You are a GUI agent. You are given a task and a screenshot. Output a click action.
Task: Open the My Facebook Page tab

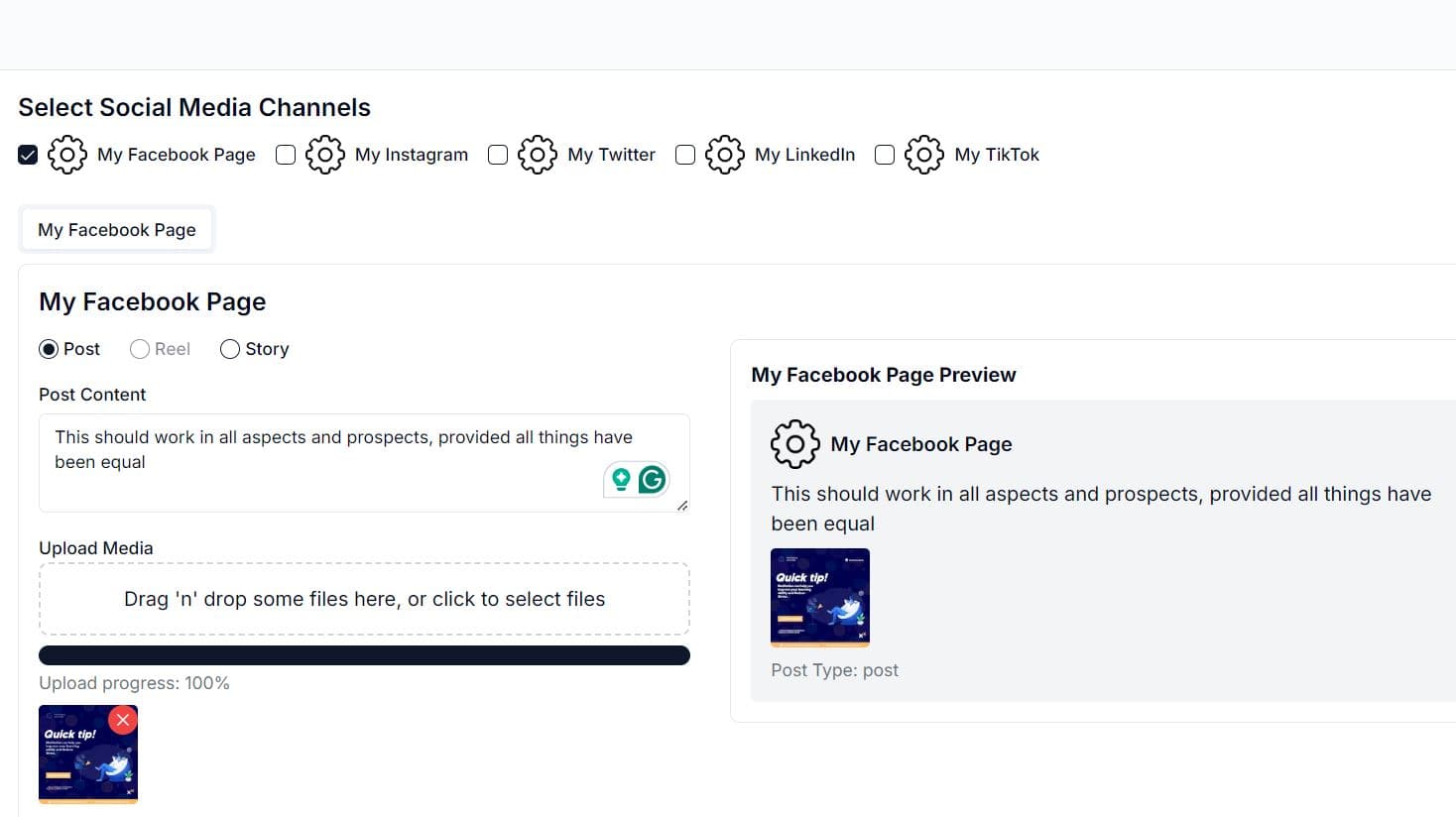(x=117, y=230)
